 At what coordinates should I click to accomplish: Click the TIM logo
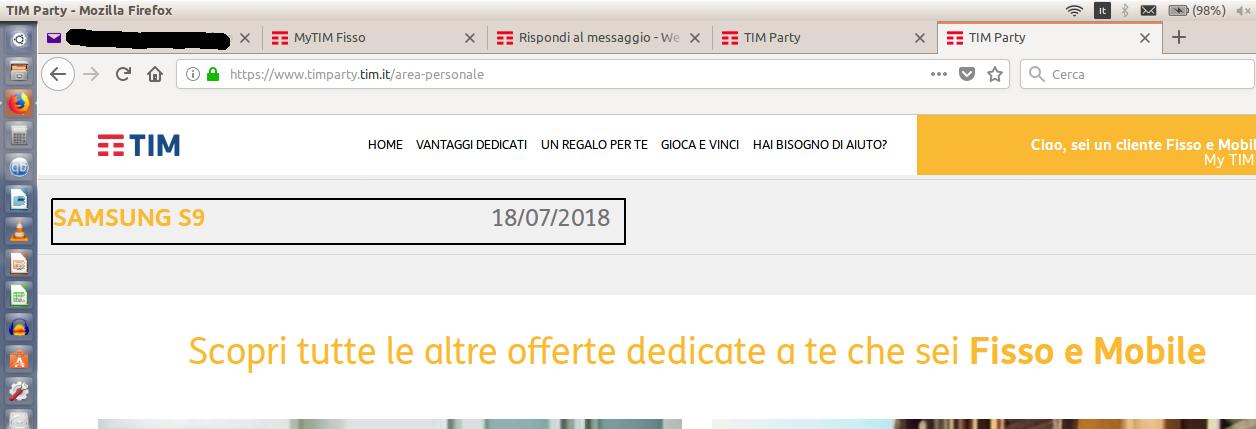(139, 145)
